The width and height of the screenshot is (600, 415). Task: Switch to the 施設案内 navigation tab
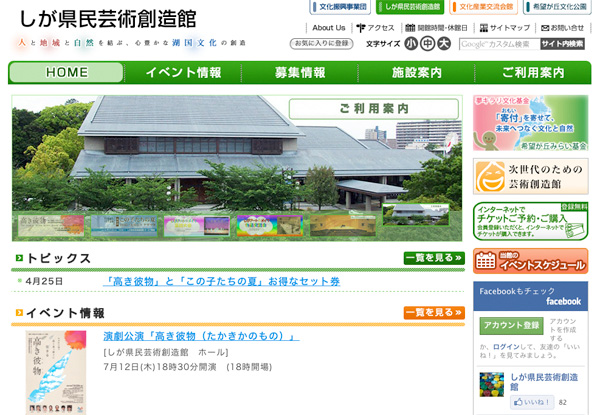point(416,73)
